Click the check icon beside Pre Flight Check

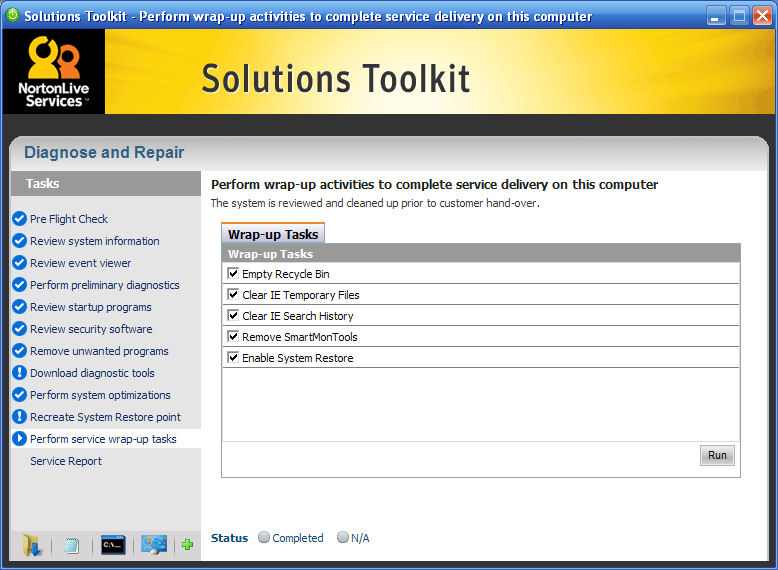pos(19,219)
